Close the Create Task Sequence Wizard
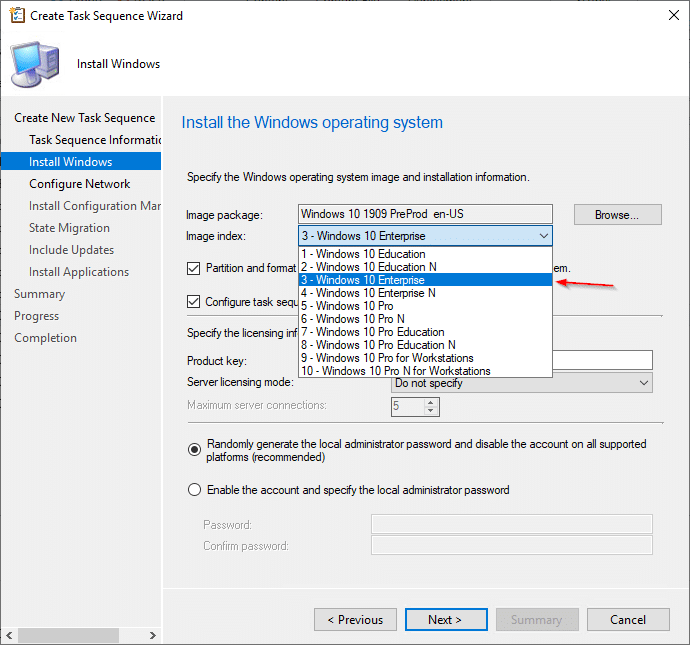Image resolution: width=690 pixels, height=645 pixels. 673,15
